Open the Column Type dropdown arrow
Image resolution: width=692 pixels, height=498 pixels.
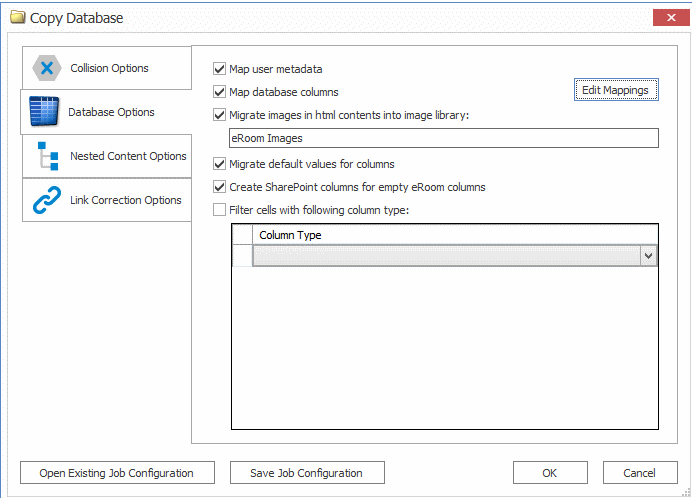(x=648, y=256)
